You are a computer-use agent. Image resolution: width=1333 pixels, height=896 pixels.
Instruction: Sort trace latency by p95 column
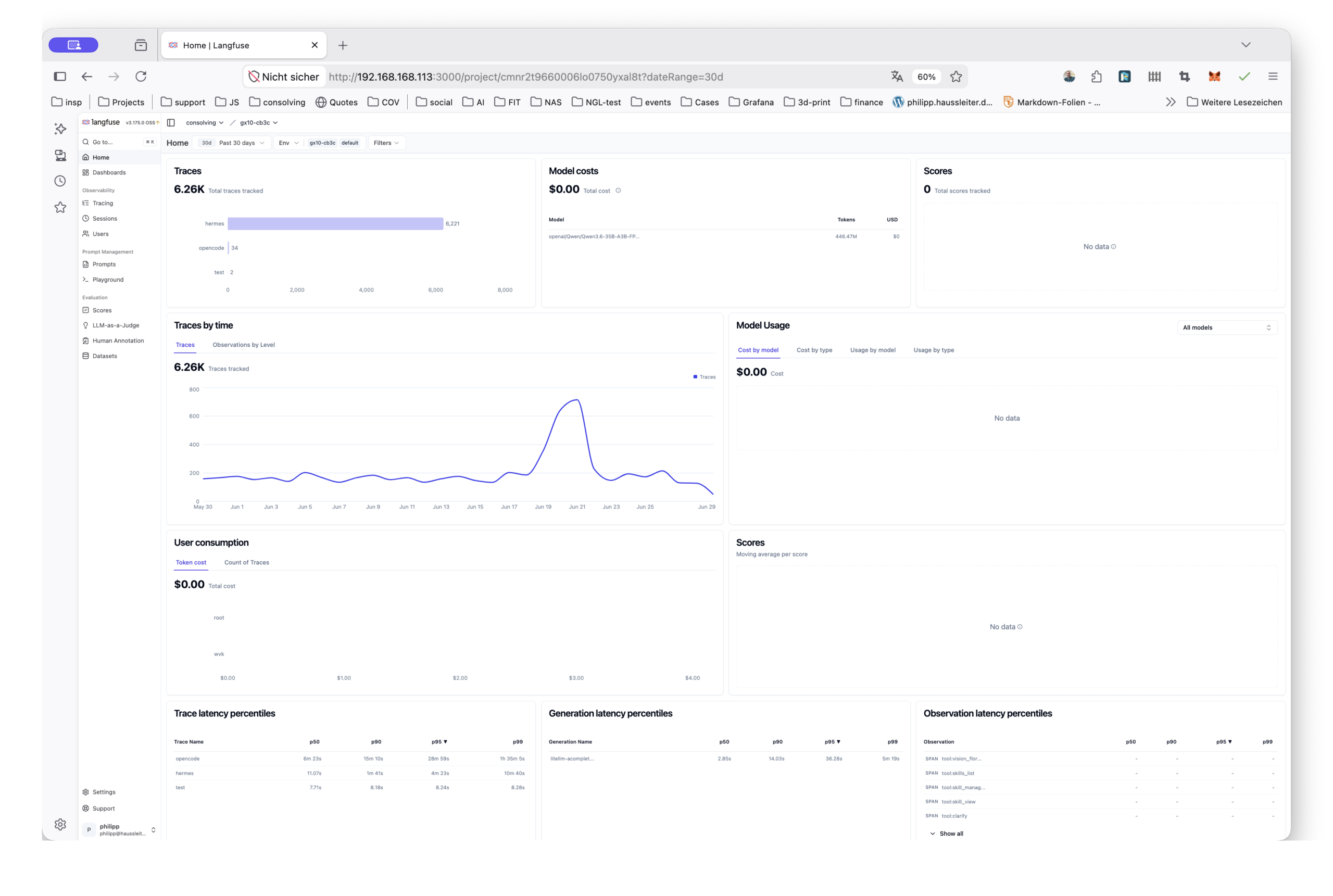point(439,742)
